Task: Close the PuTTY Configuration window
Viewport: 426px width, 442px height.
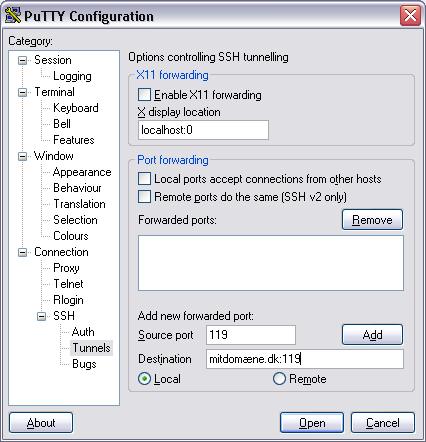Action: click(410, 15)
